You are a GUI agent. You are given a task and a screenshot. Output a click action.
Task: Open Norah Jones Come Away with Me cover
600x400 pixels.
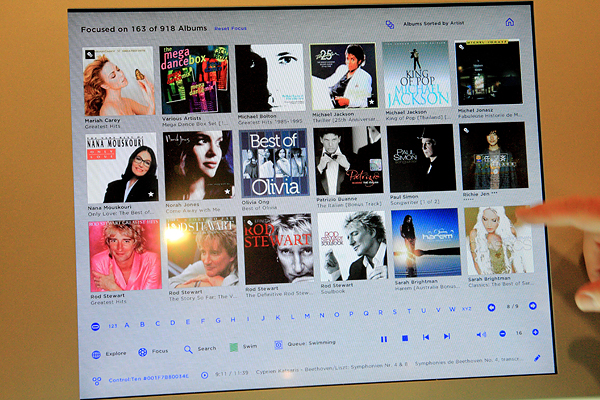[198, 165]
